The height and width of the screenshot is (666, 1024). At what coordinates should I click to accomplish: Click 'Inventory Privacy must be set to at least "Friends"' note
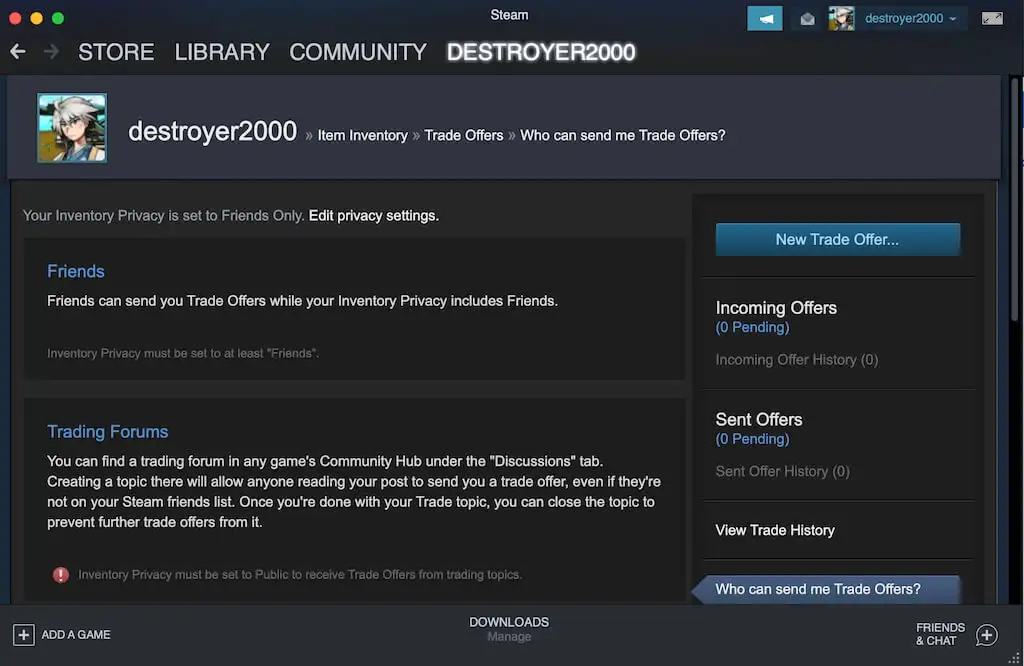(x=183, y=353)
